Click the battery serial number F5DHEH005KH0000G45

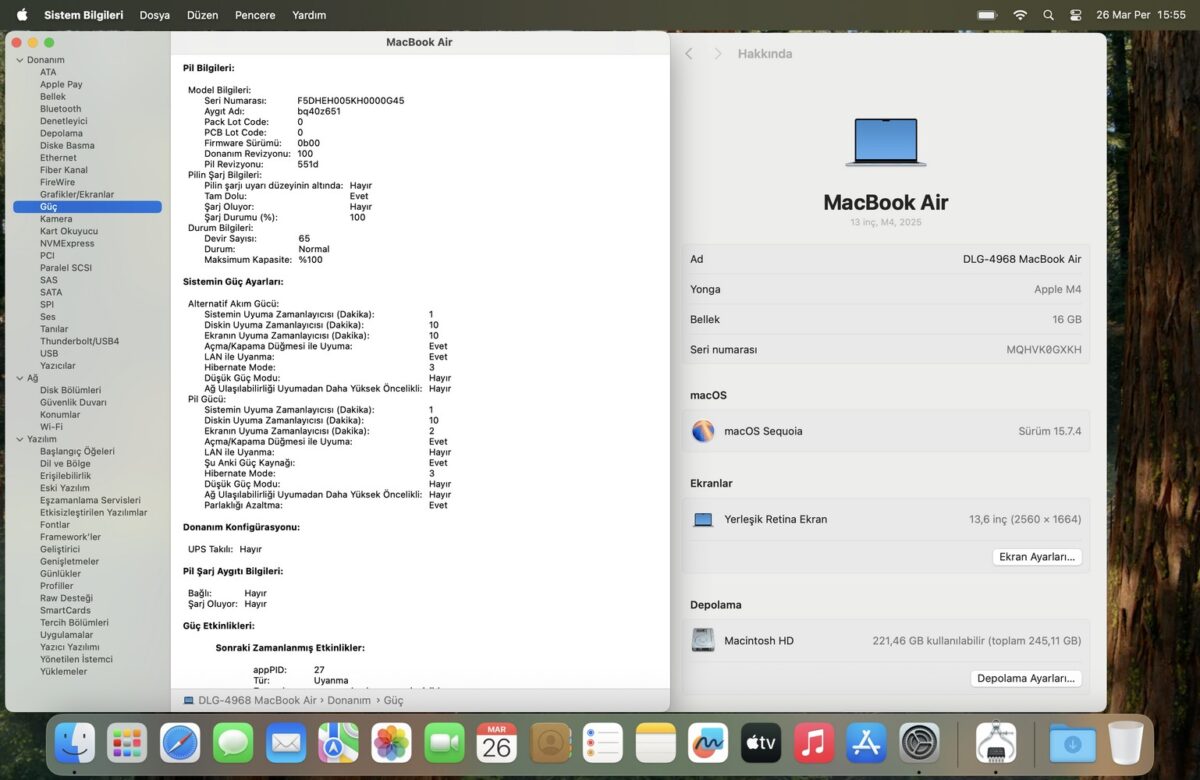coord(351,101)
